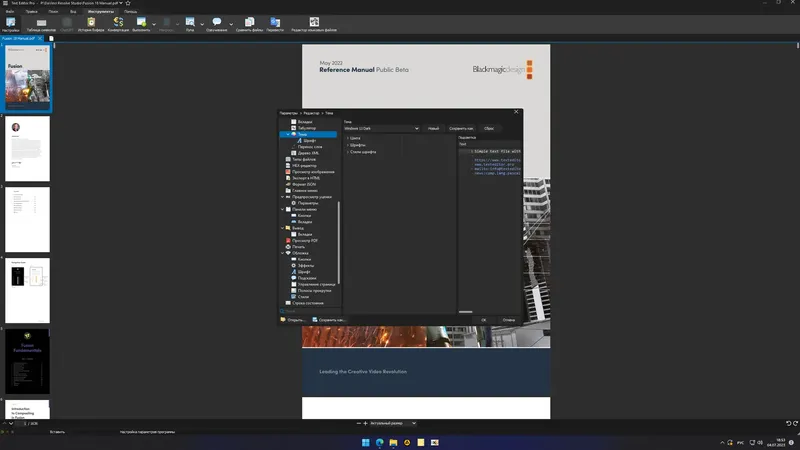Open the Вид menu
Viewport: 800px width, 450px height.
coord(73,11)
